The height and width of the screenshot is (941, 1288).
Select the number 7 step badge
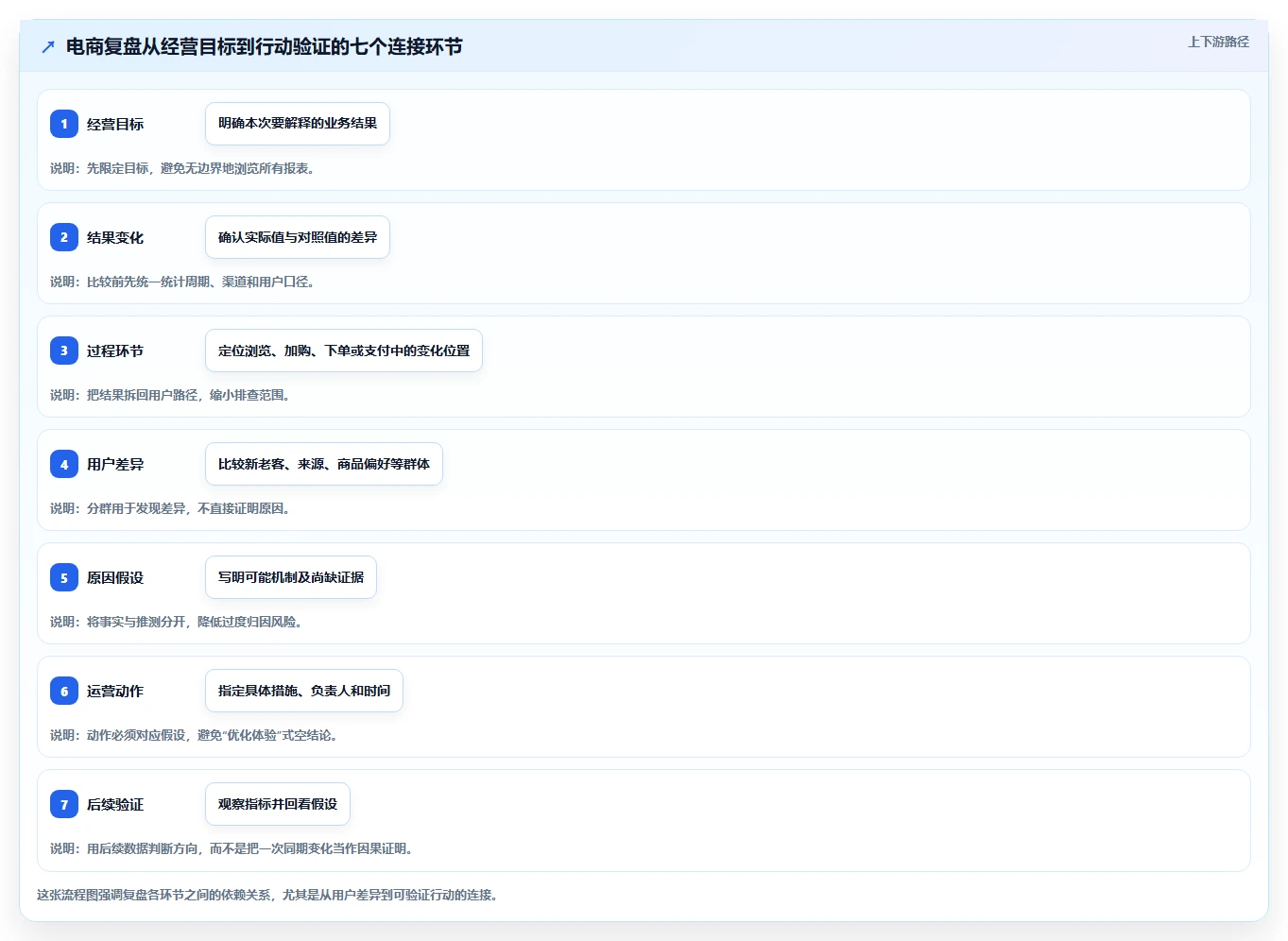(x=64, y=804)
